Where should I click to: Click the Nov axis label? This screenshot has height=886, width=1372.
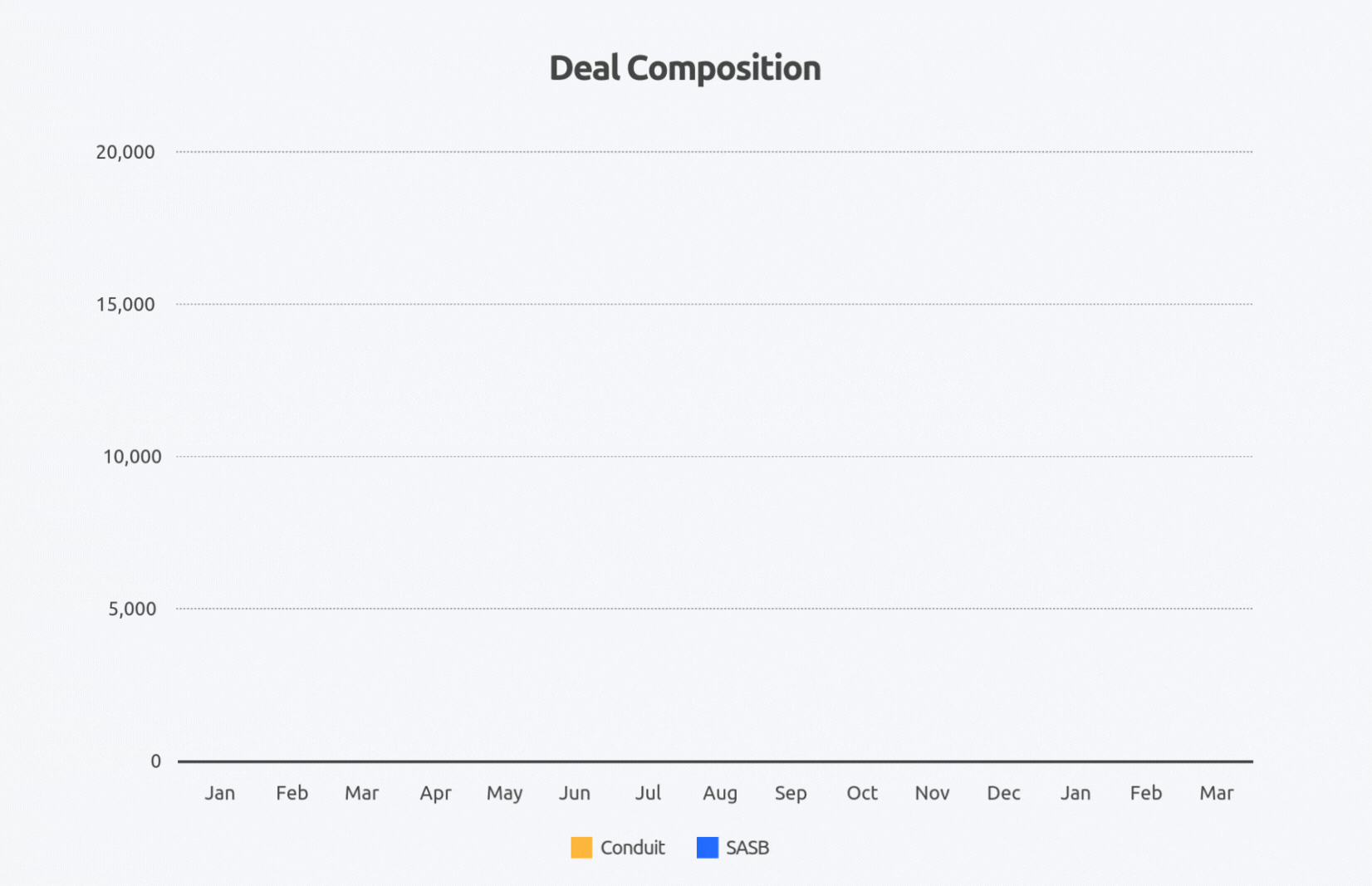(x=932, y=793)
